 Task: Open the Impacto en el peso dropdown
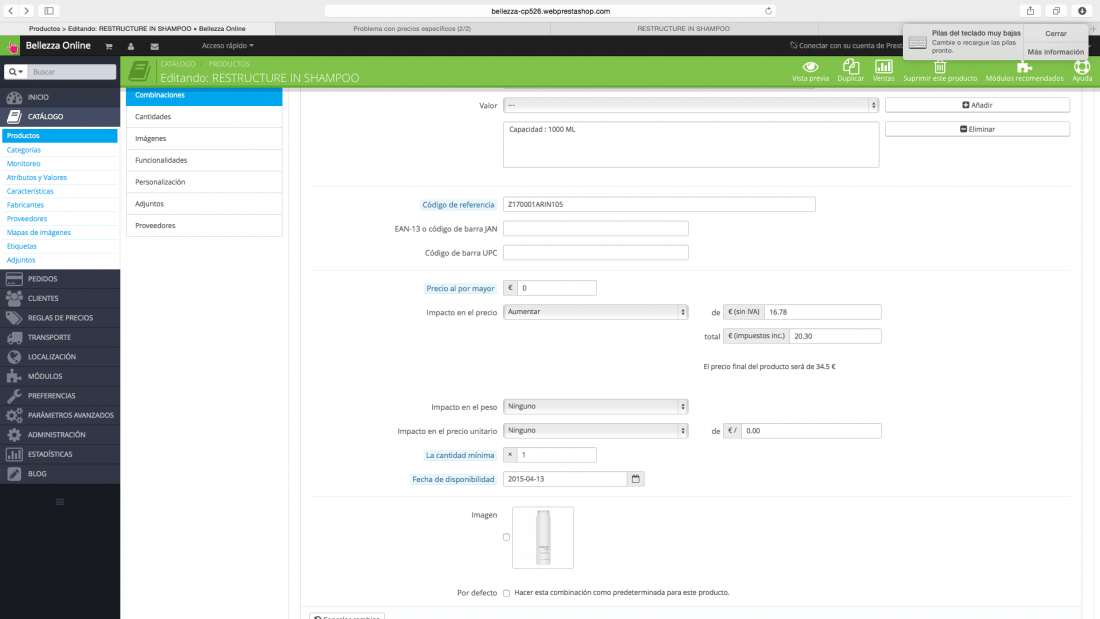pyautogui.click(x=595, y=406)
